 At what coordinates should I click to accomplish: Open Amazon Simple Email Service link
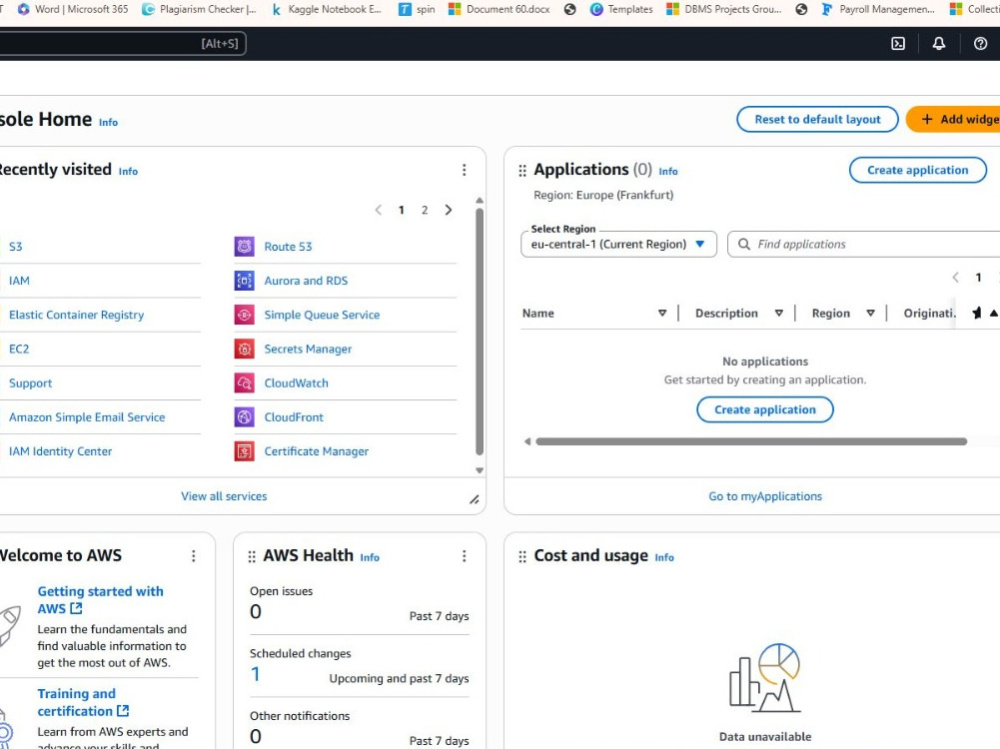(x=87, y=417)
